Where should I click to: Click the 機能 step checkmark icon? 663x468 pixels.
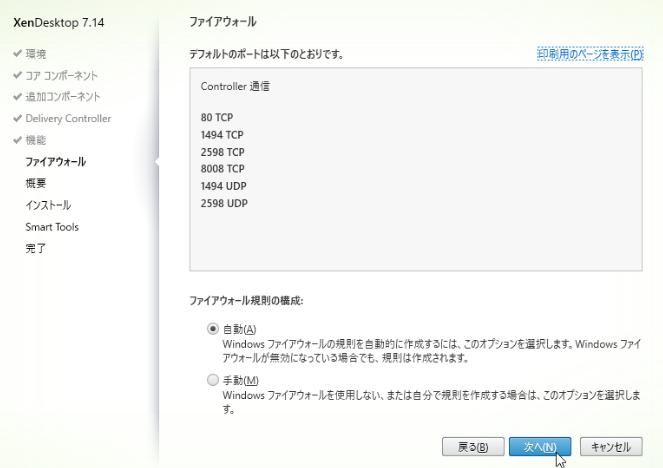pyautogui.click(x=17, y=140)
